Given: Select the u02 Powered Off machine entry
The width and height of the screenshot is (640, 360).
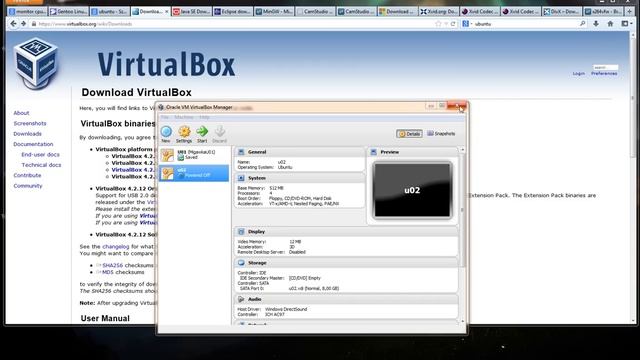Looking at the screenshot, I should (x=194, y=173).
